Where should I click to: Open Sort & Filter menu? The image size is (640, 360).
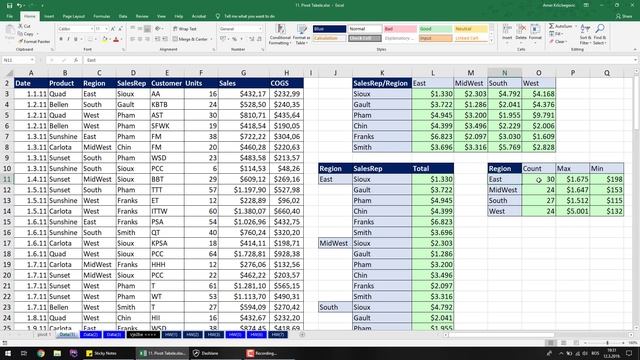pos(585,34)
